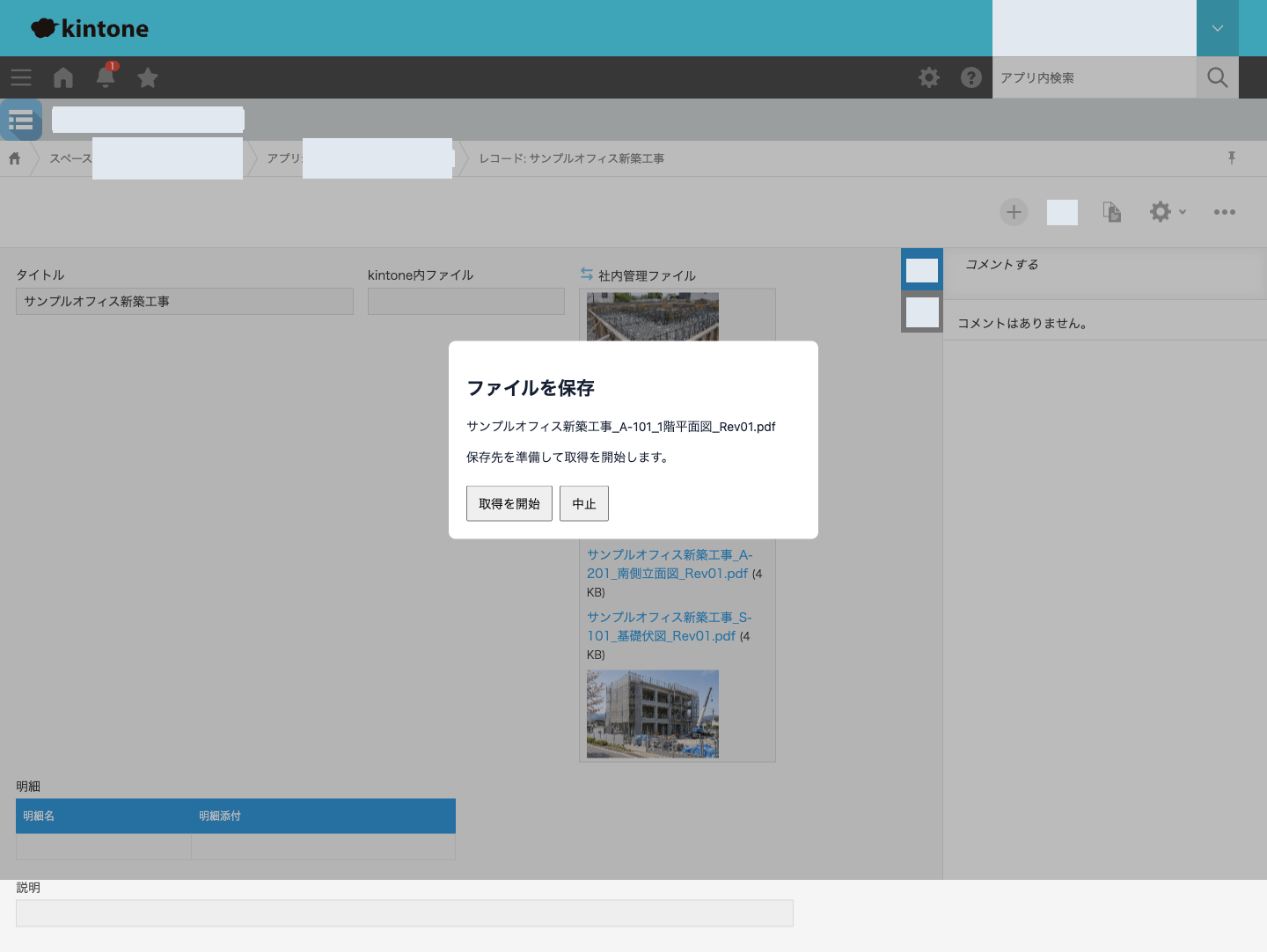Click the kintone内ファイル field box
The height and width of the screenshot is (952, 1267).
coord(466,301)
